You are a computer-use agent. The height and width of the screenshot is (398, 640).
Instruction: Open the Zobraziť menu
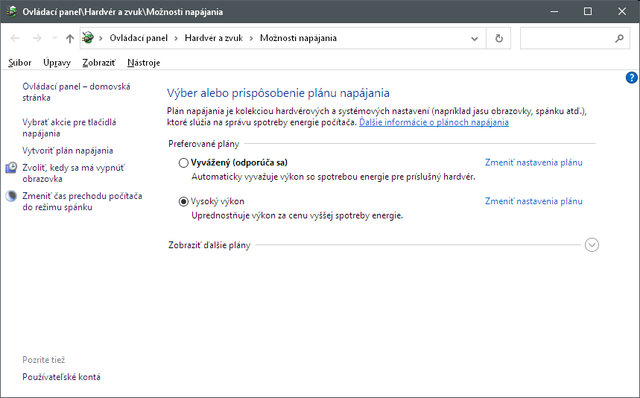coord(99,62)
